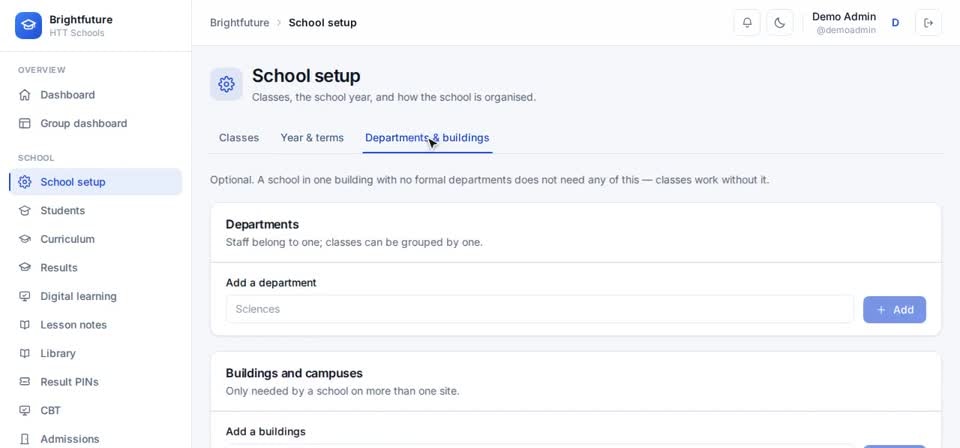The image size is (960, 448).
Task: Click the Curriculum icon in sidebar
Action: pos(24,239)
